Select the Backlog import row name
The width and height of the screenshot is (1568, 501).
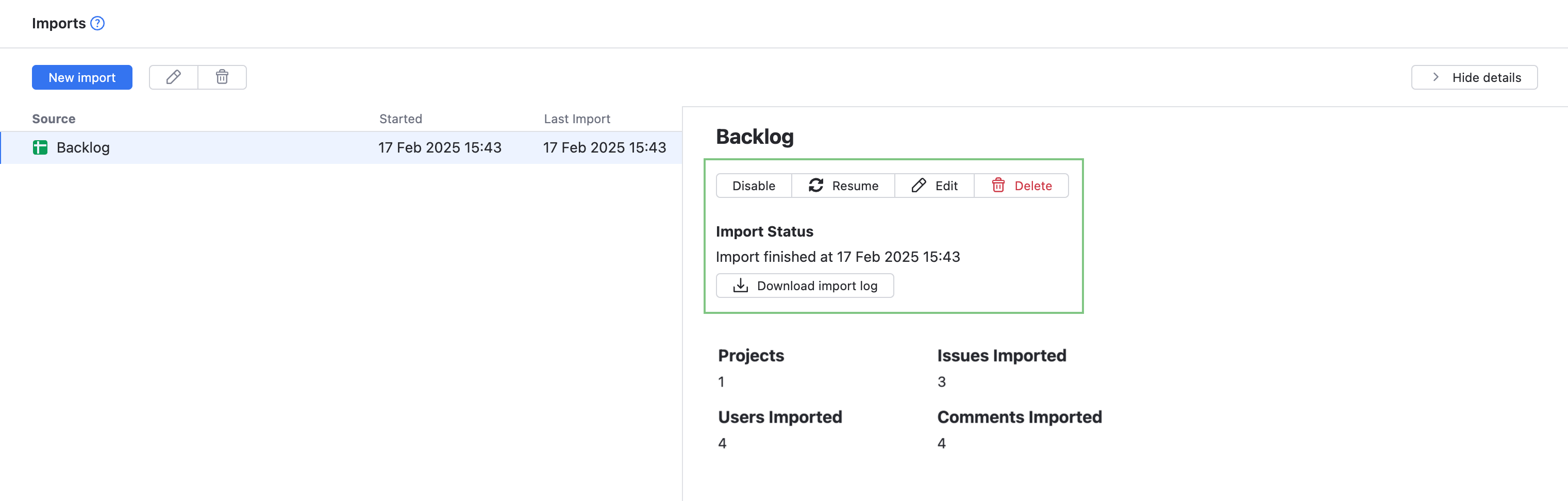click(x=83, y=147)
